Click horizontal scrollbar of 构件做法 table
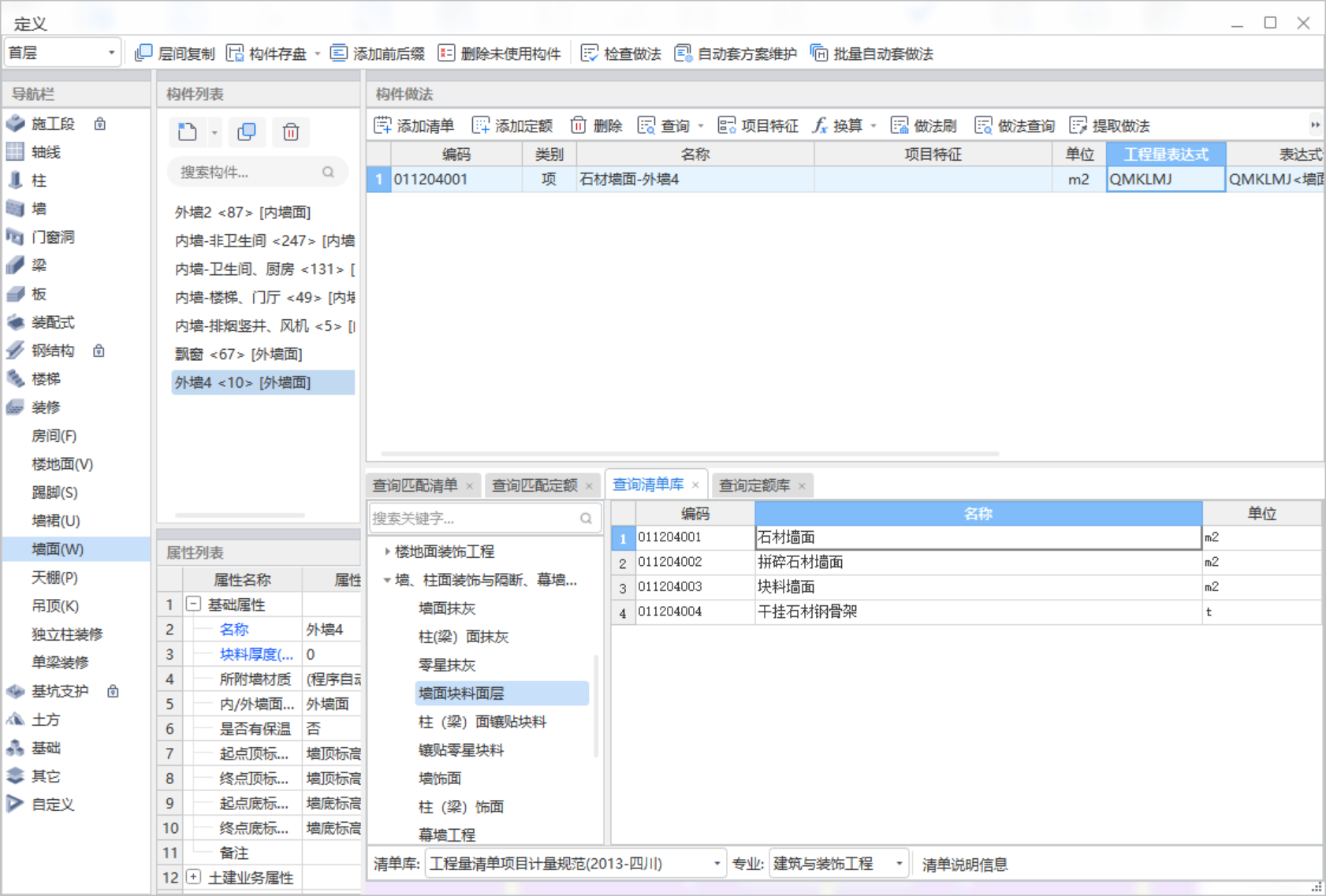Screen dimensions: 1326x896 690,454
